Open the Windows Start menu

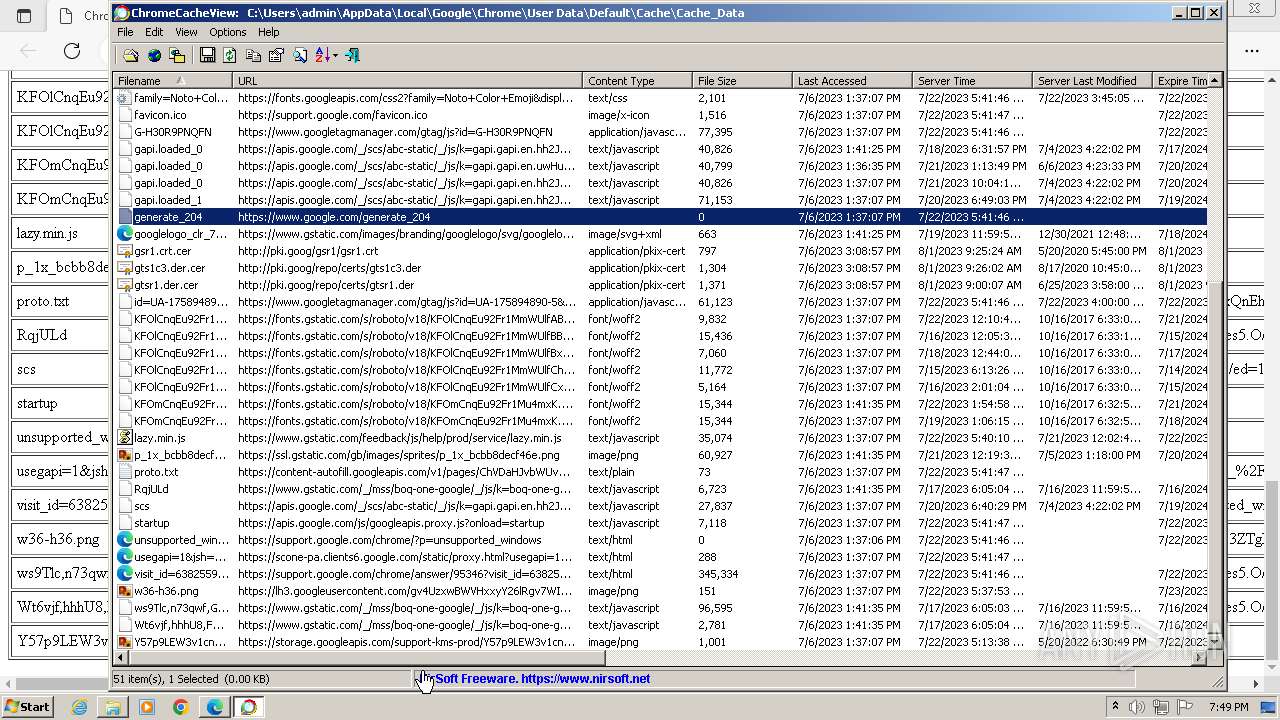click(27, 706)
